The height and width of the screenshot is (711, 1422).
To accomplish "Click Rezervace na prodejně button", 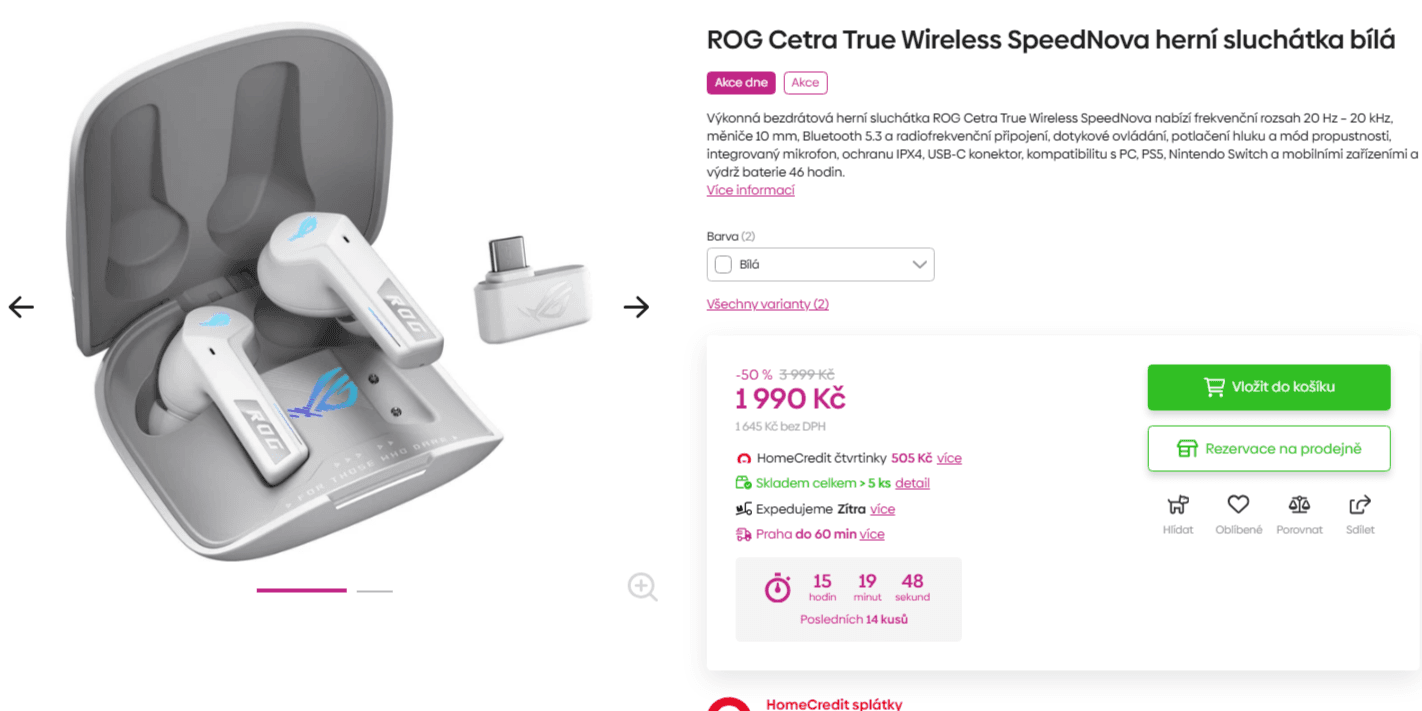I will click(1268, 449).
